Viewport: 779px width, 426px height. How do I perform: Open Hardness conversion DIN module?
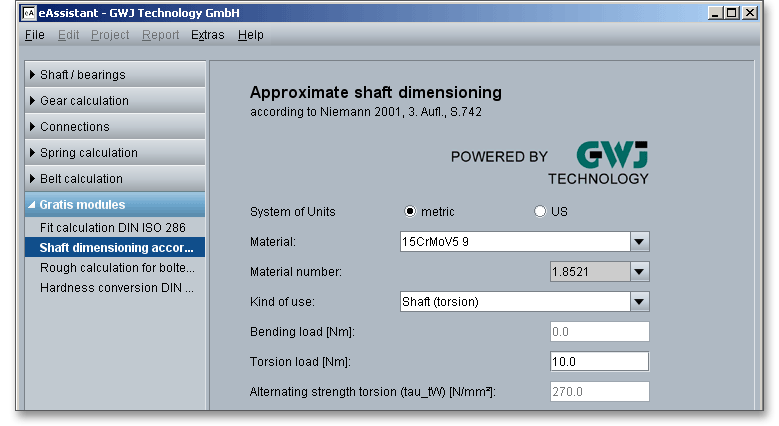click(117, 288)
